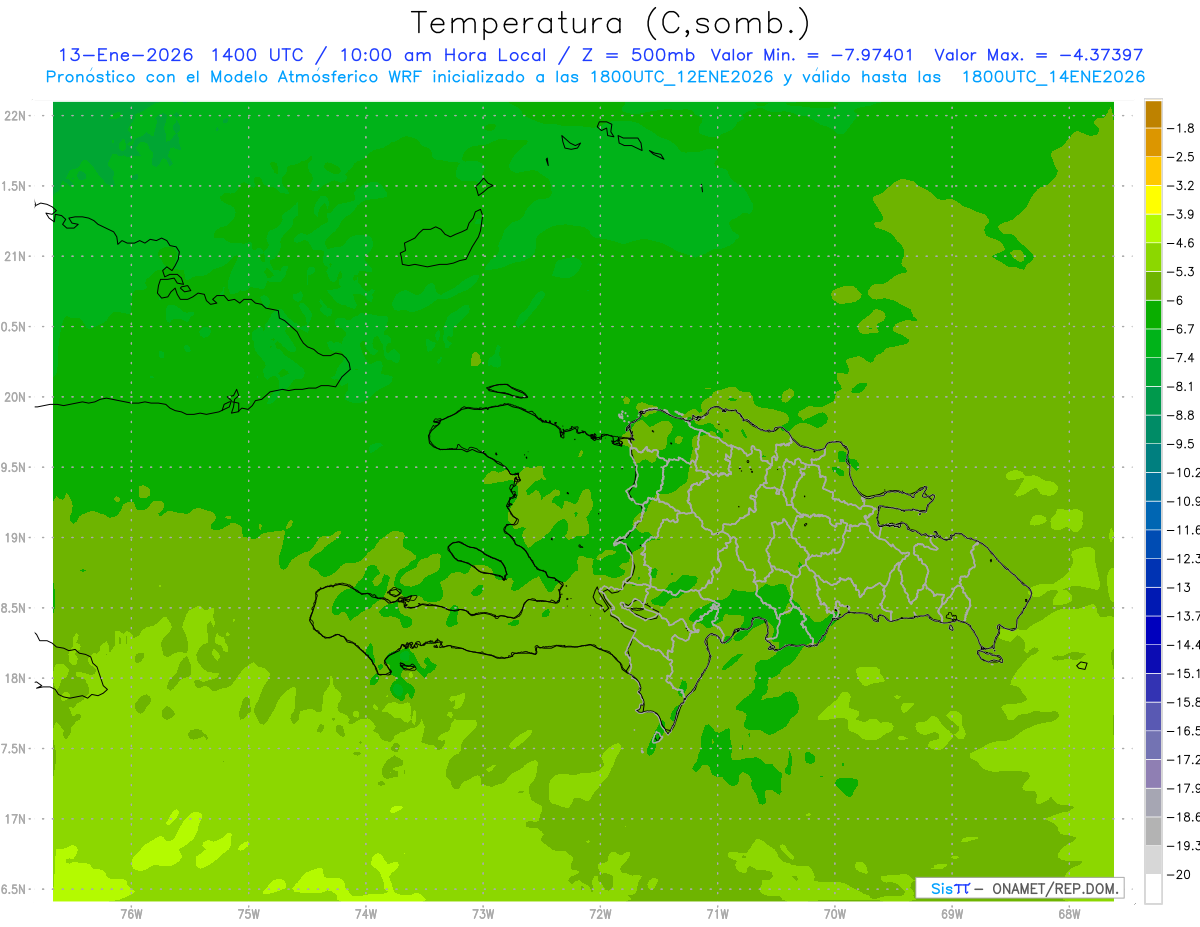1200x927 pixels.
Task: Click the '17N' latitude axis label
Action: click(15, 820)
